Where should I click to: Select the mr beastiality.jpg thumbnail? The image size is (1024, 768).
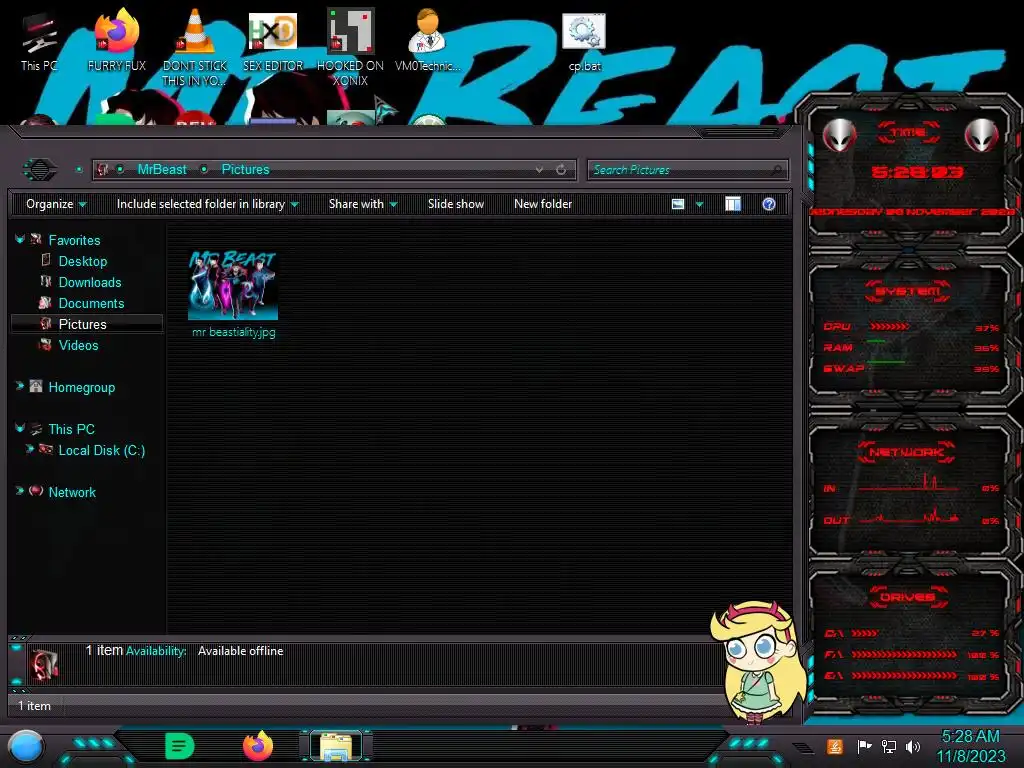[x=233, y=285]
